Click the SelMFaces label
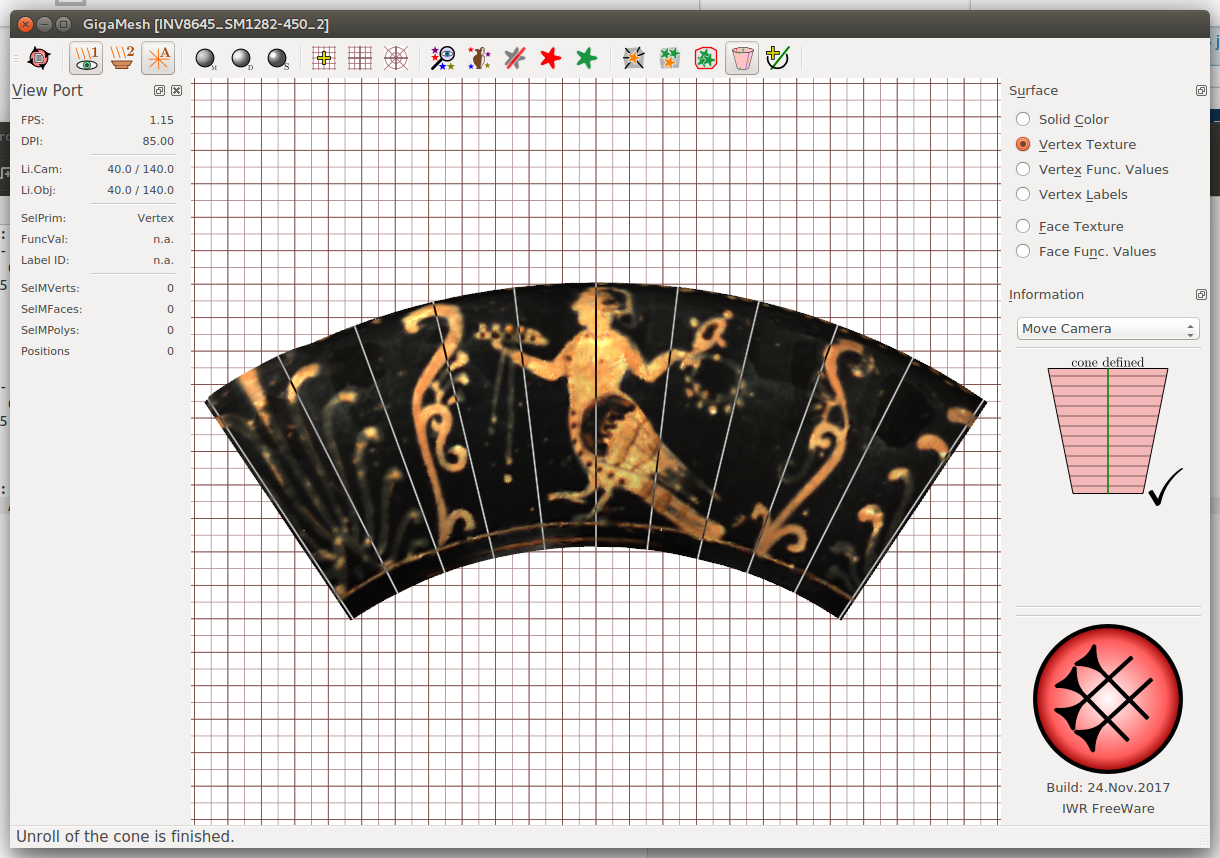Viewport: 1220px width, 858px height. tap(51, 309)
